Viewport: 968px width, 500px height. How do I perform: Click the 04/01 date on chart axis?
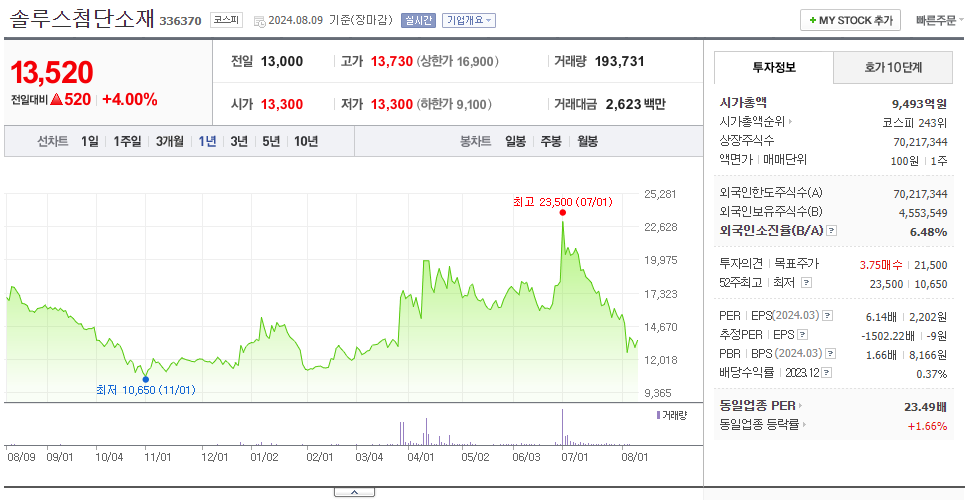click(421, 457)
